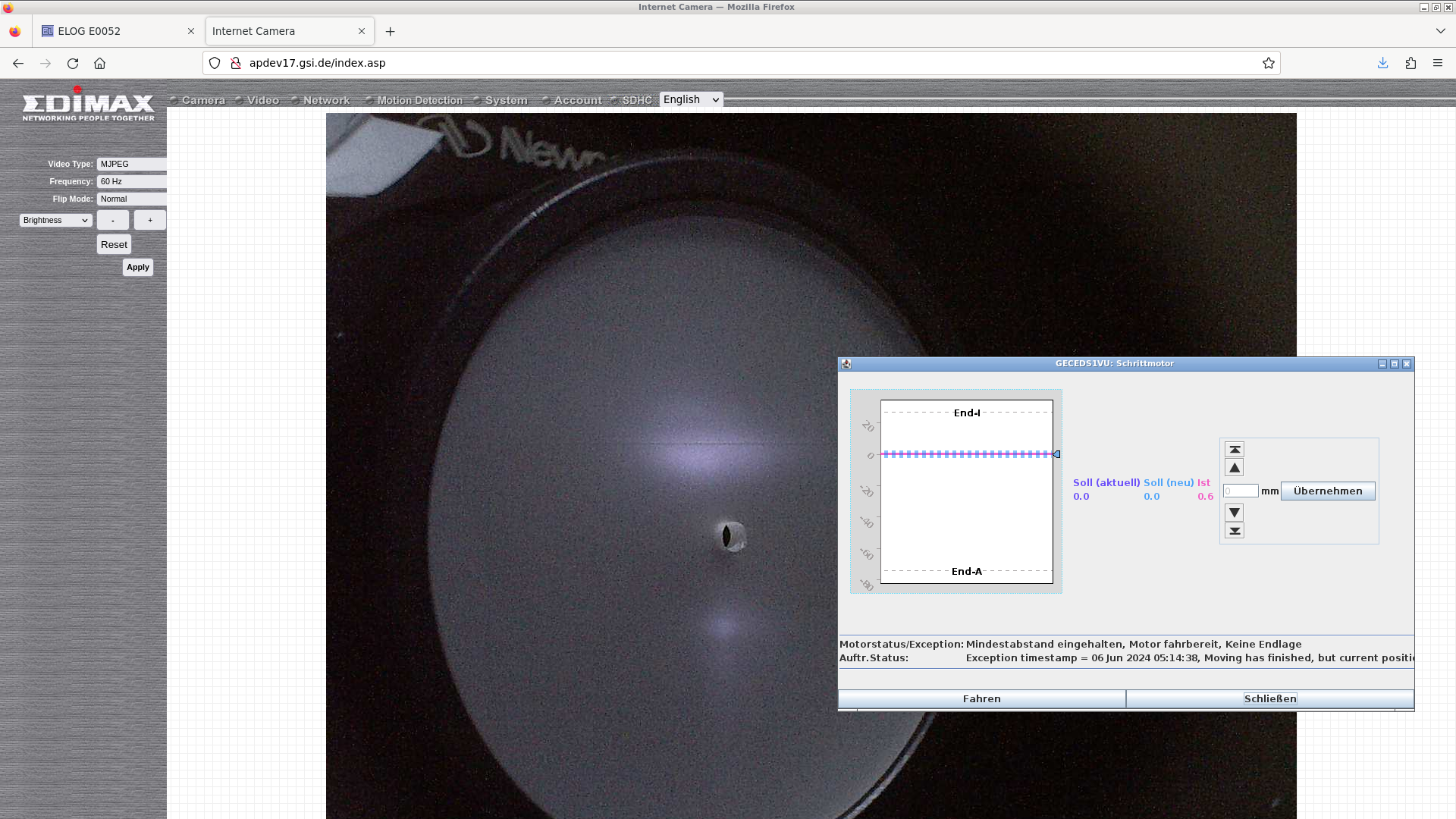Click the End-I limit label

pyautogui.click(x=967, y=413)
